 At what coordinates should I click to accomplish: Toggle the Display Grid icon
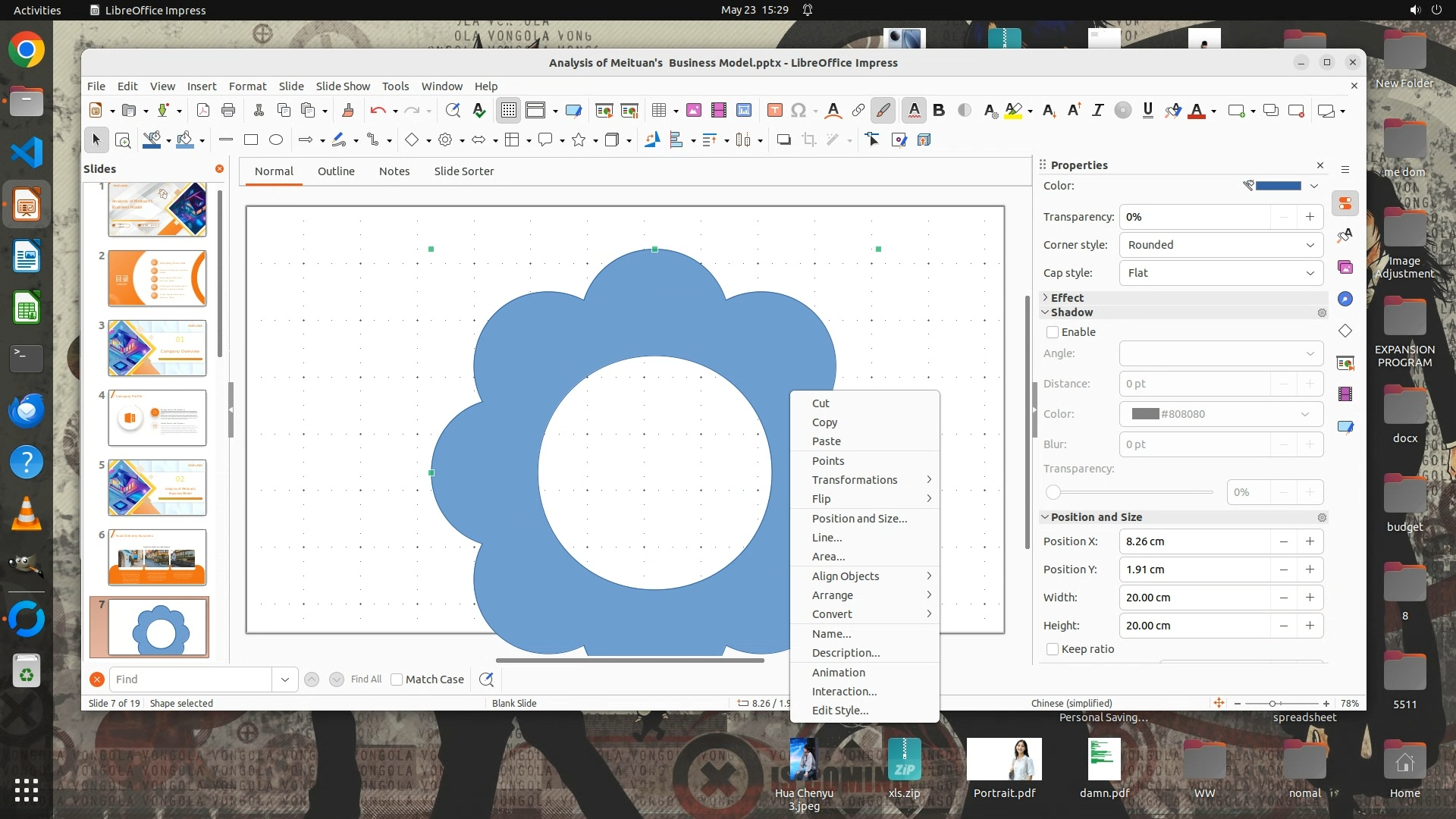tap(508, 111)
